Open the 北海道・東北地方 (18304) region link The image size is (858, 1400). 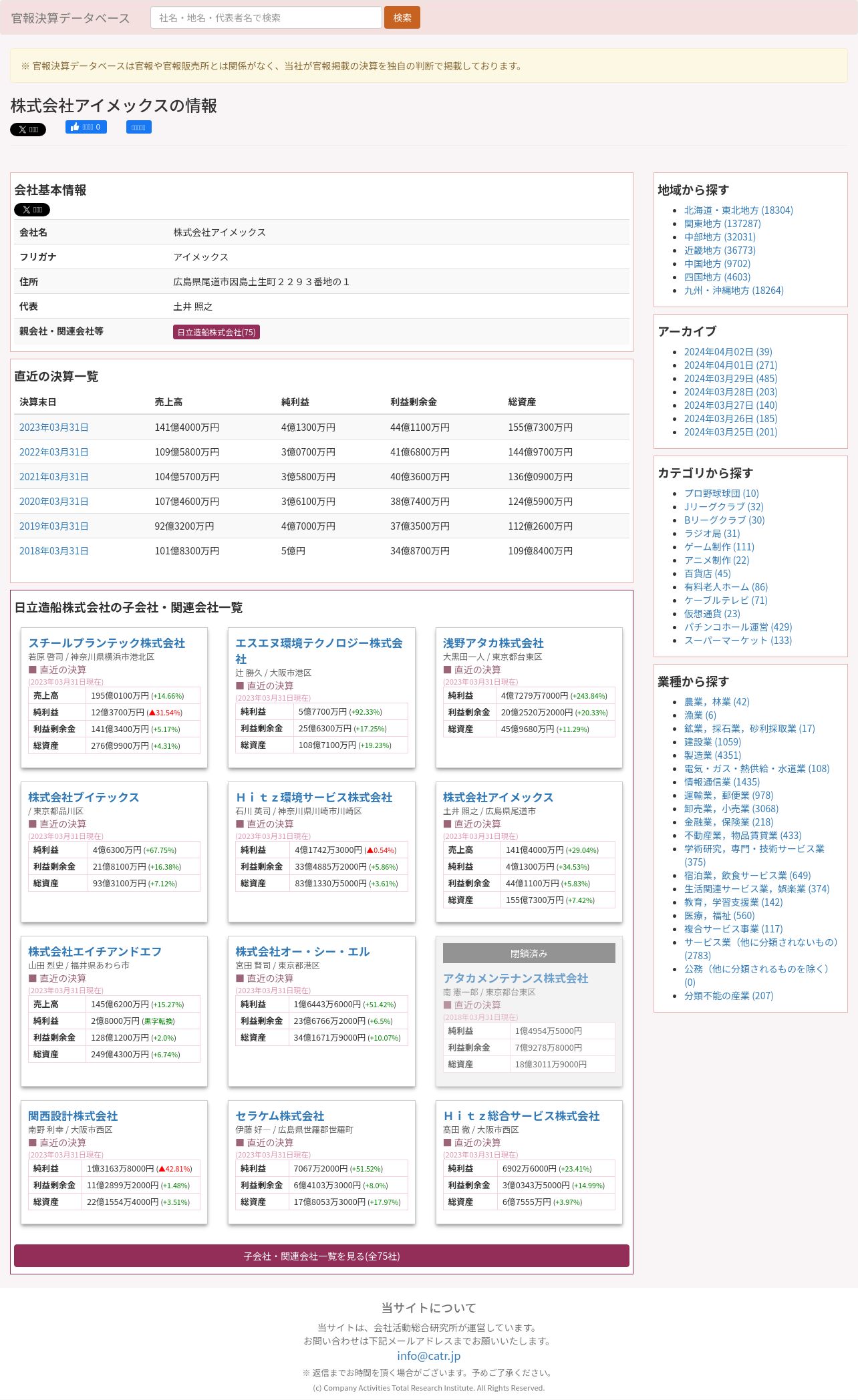(738, 210)
